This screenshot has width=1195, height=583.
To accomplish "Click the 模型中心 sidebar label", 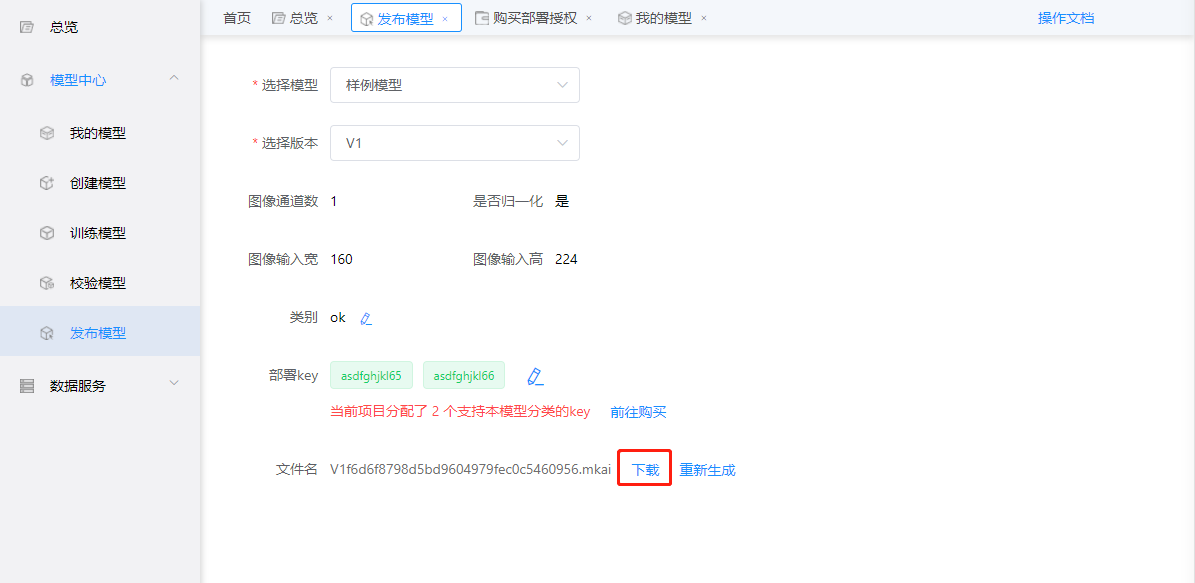I will [78, 80].
